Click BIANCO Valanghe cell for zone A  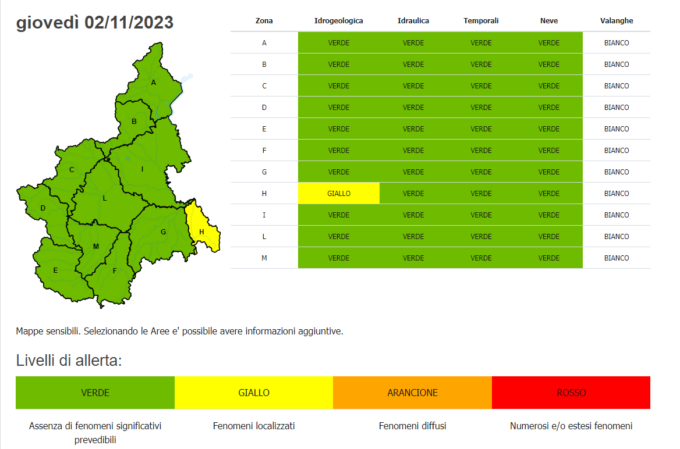(617, 42)
